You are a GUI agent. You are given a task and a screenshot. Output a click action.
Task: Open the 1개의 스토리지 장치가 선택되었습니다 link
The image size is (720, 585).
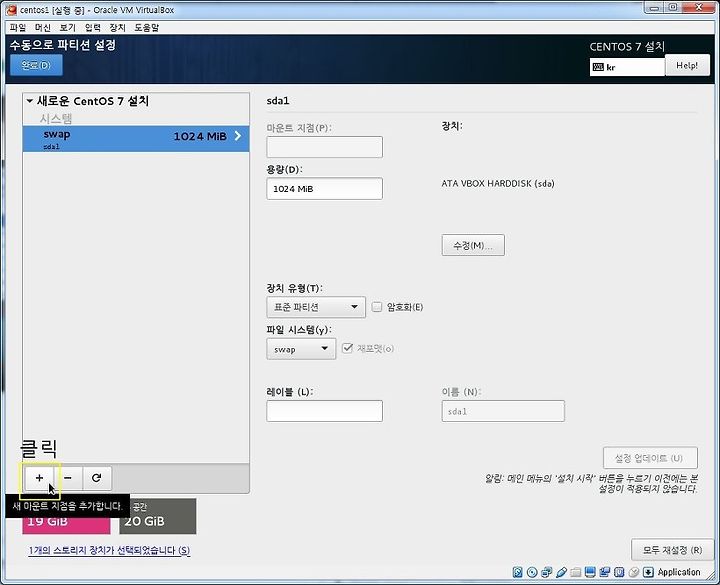coord(109,550)
